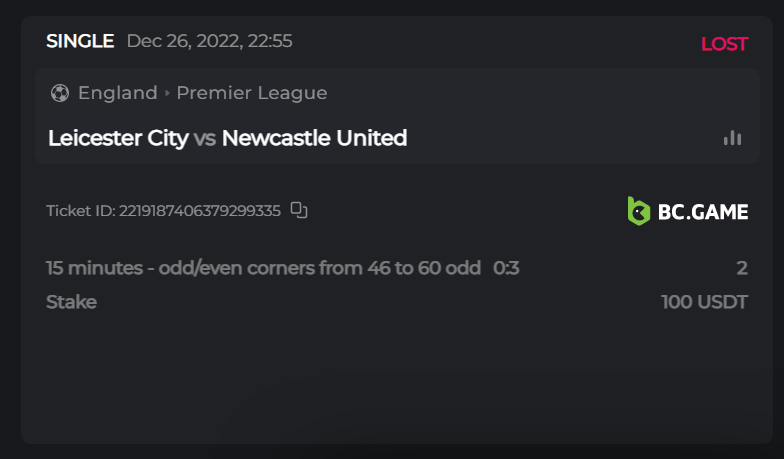Click the 0:3 score text

[x=506, y=268]
